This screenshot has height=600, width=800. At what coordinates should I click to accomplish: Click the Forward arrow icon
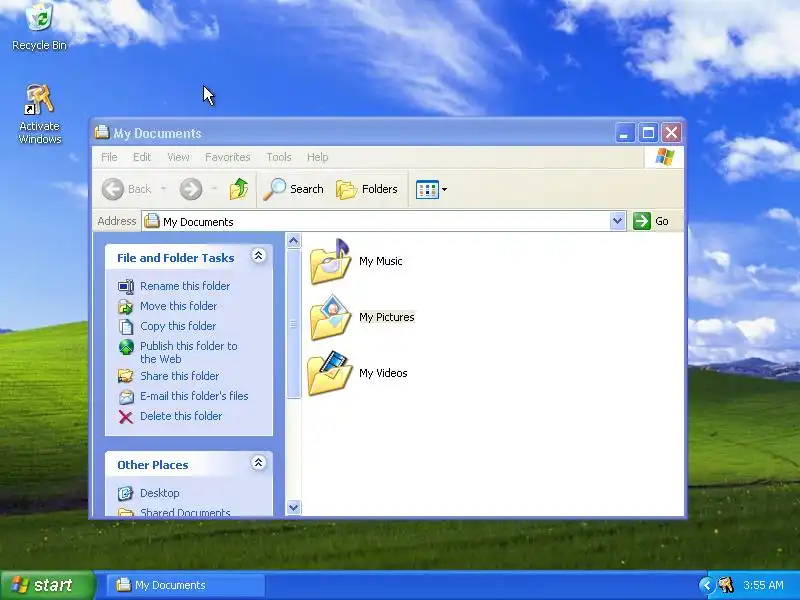(191, 189)
